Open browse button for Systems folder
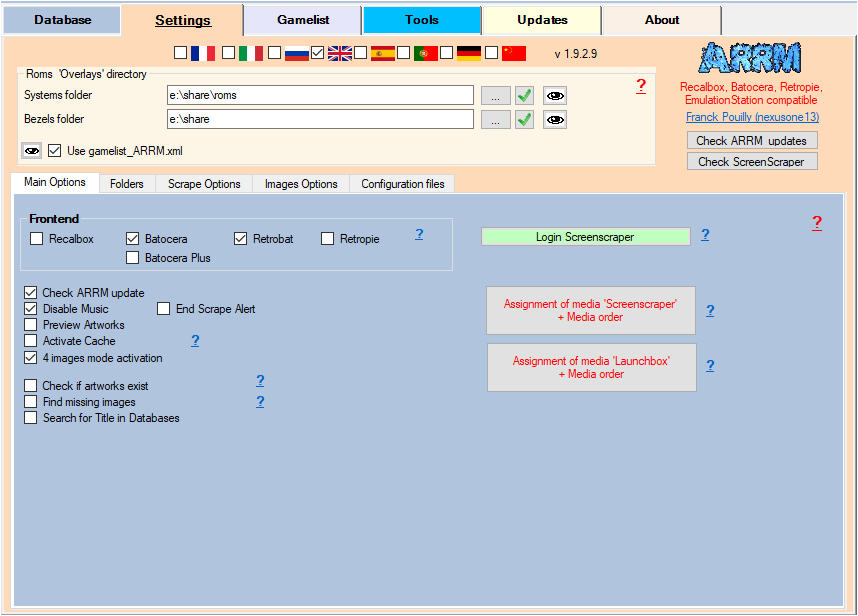The height and width of the screenshot is (616, 858). click(495, 96)
